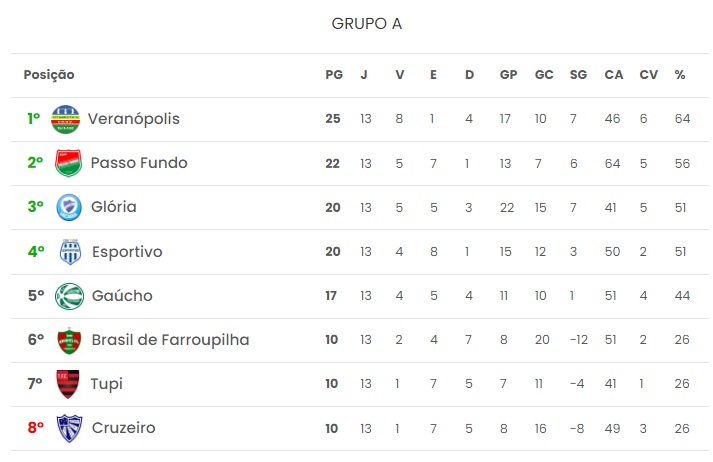Open the Veranópolis team name
This screenshot has width=713, height=462.
134,119
